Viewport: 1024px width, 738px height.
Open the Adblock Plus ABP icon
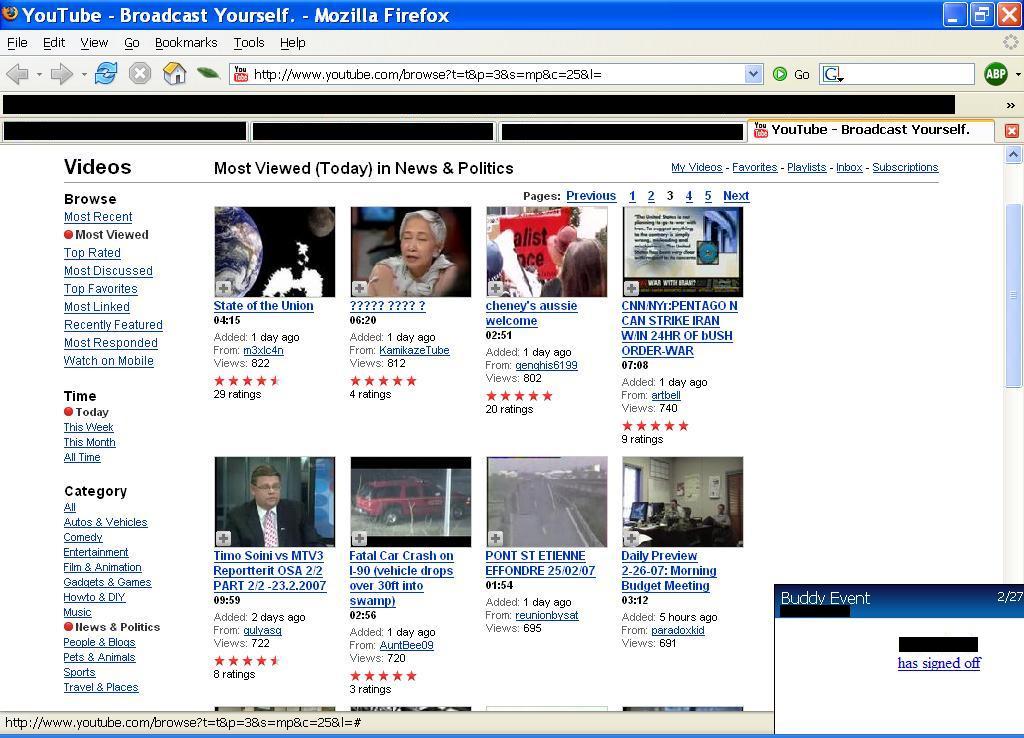pos(995,74)
